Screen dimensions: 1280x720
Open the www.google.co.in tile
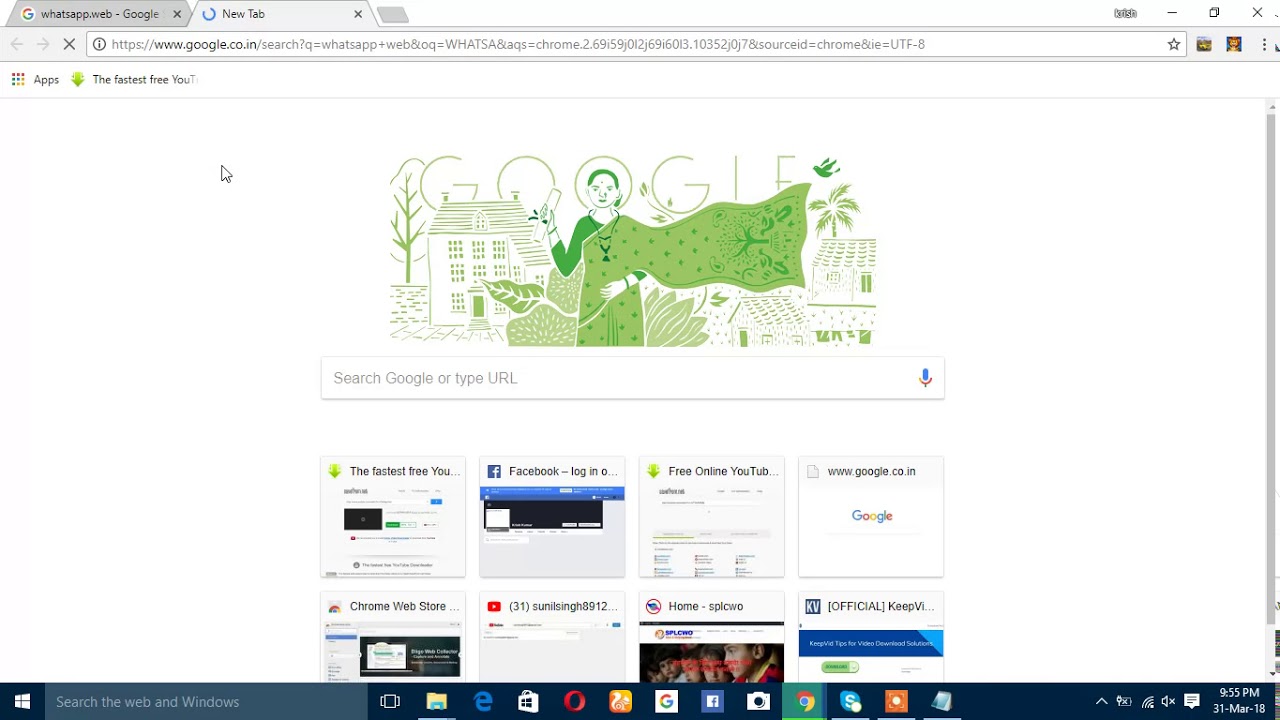tap(871, 517)
